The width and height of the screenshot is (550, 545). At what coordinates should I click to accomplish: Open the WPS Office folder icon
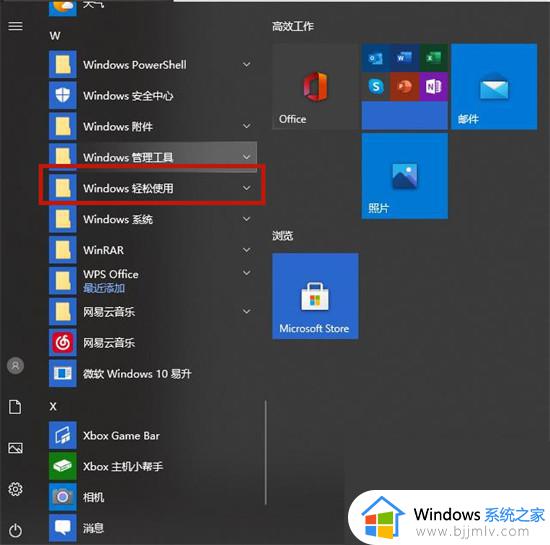(63, 281)
